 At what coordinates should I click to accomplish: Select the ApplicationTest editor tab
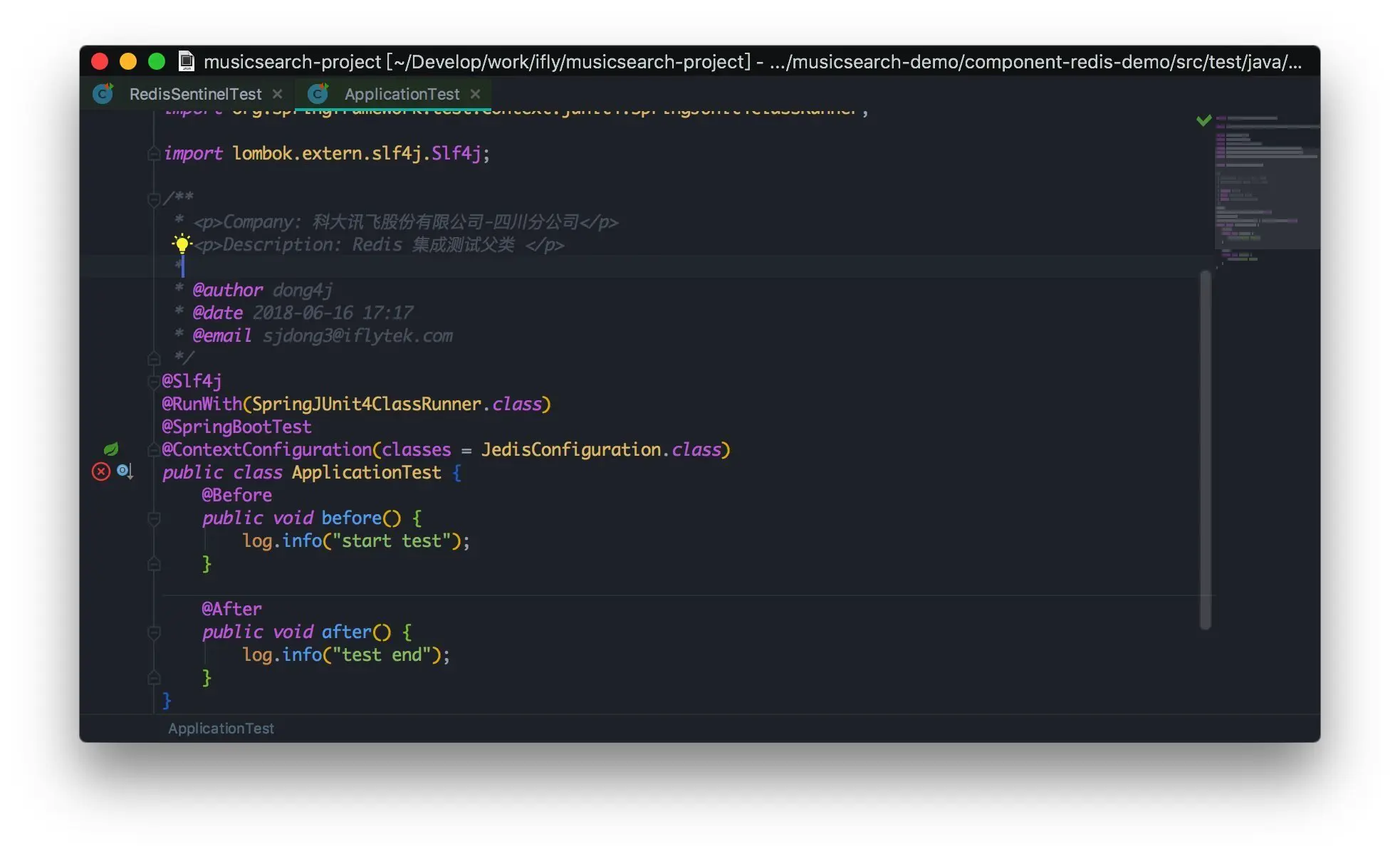pyautogui.click(x=402, y=94)
